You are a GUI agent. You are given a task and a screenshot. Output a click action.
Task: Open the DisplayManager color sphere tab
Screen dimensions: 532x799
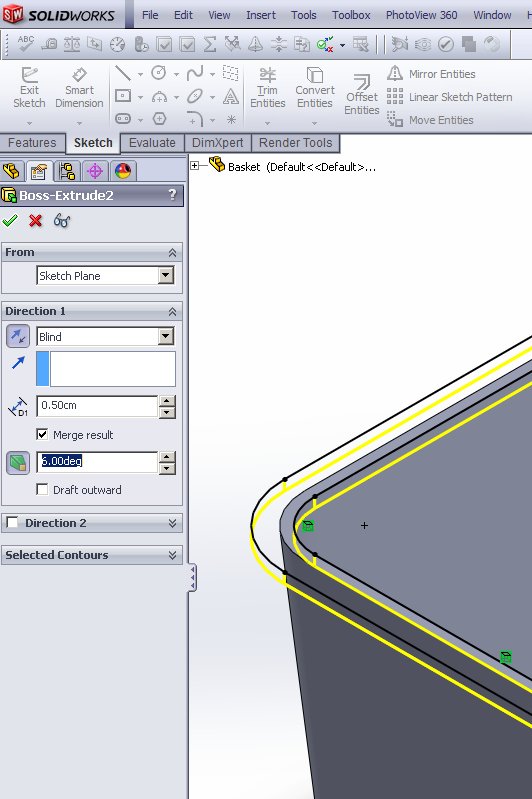pos(123,171)
